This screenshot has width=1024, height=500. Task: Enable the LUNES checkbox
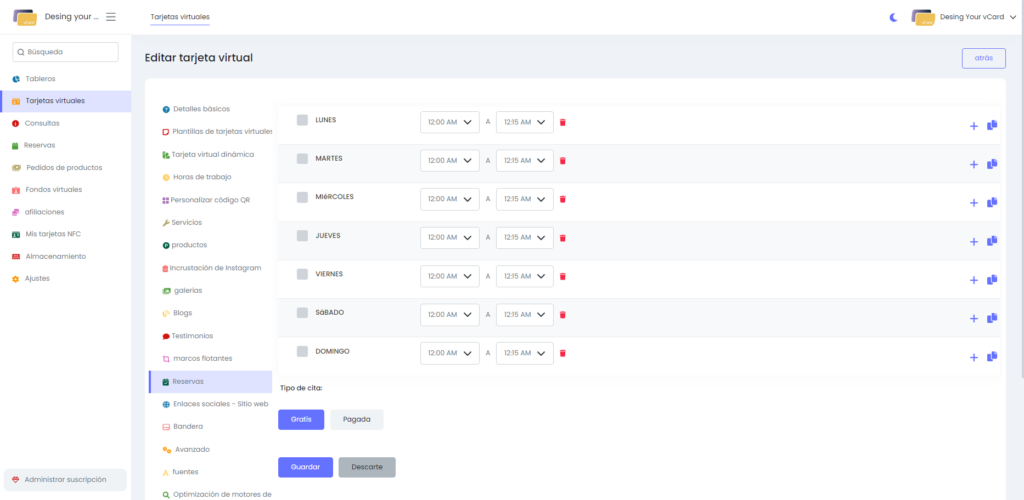(302, 120)
